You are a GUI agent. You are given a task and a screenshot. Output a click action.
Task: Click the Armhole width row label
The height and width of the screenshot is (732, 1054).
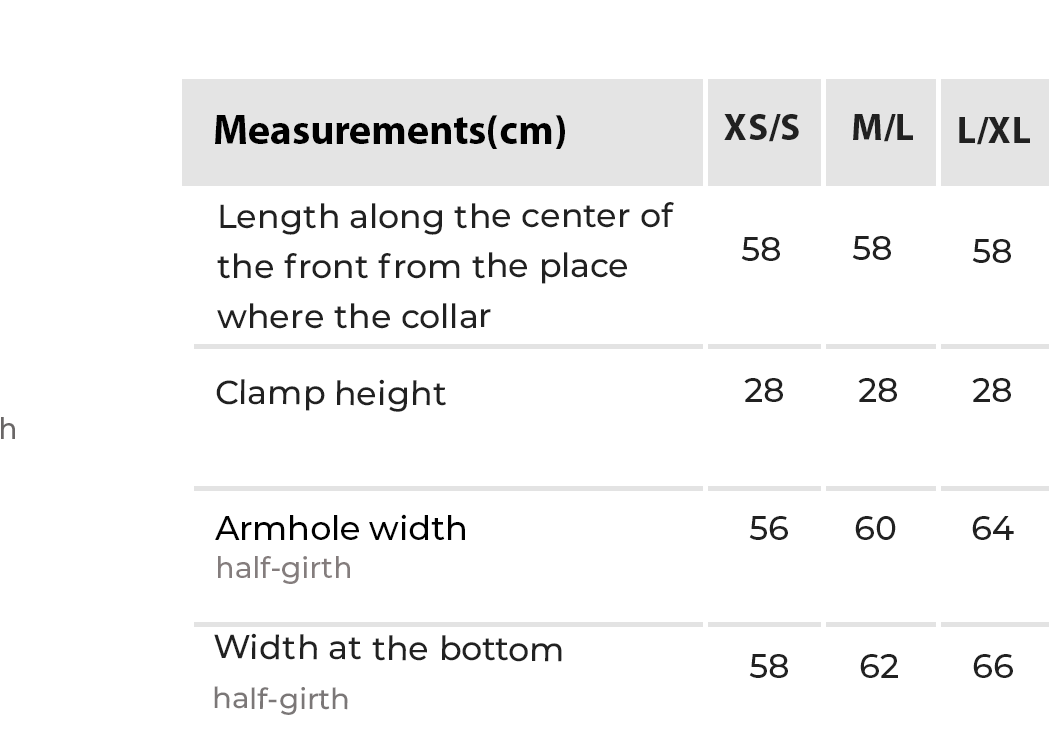[341, 528]
